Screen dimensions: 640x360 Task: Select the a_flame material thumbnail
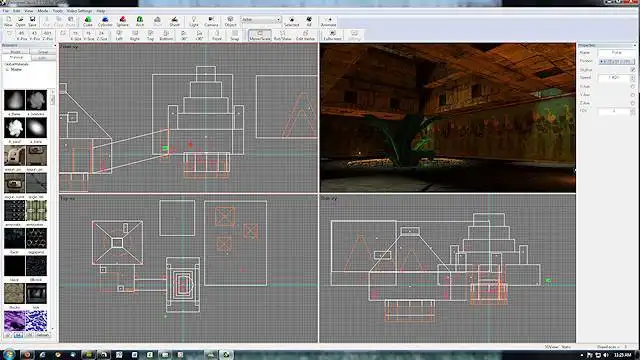click(14, 100)
